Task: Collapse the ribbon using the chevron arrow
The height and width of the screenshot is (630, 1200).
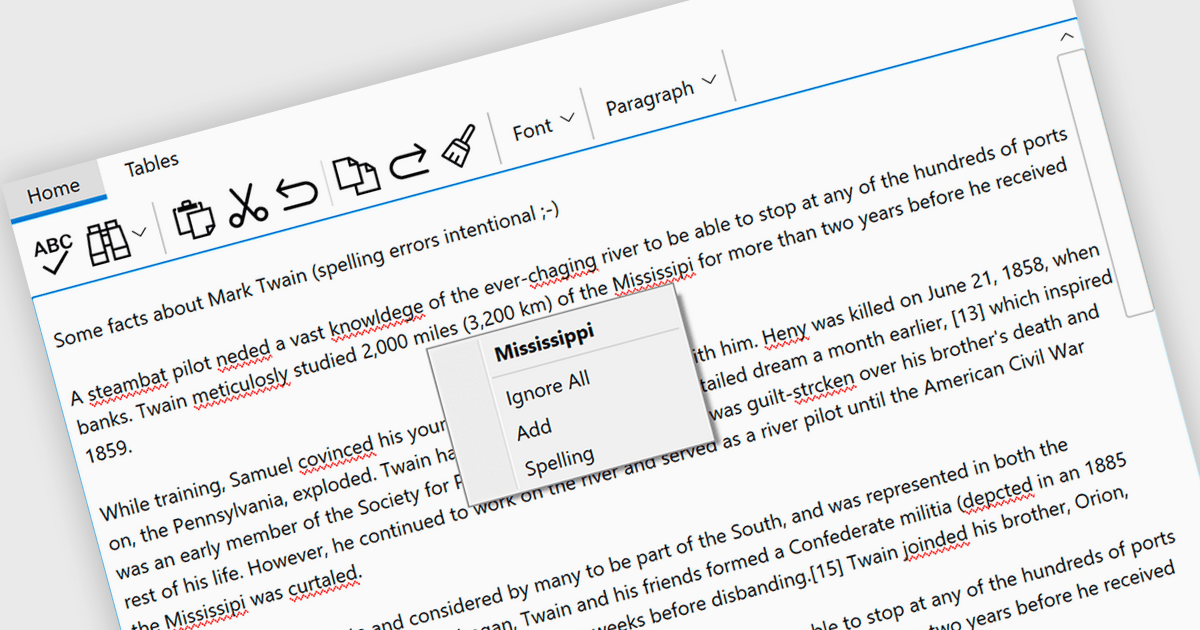Action: (x=1067, y=36)
